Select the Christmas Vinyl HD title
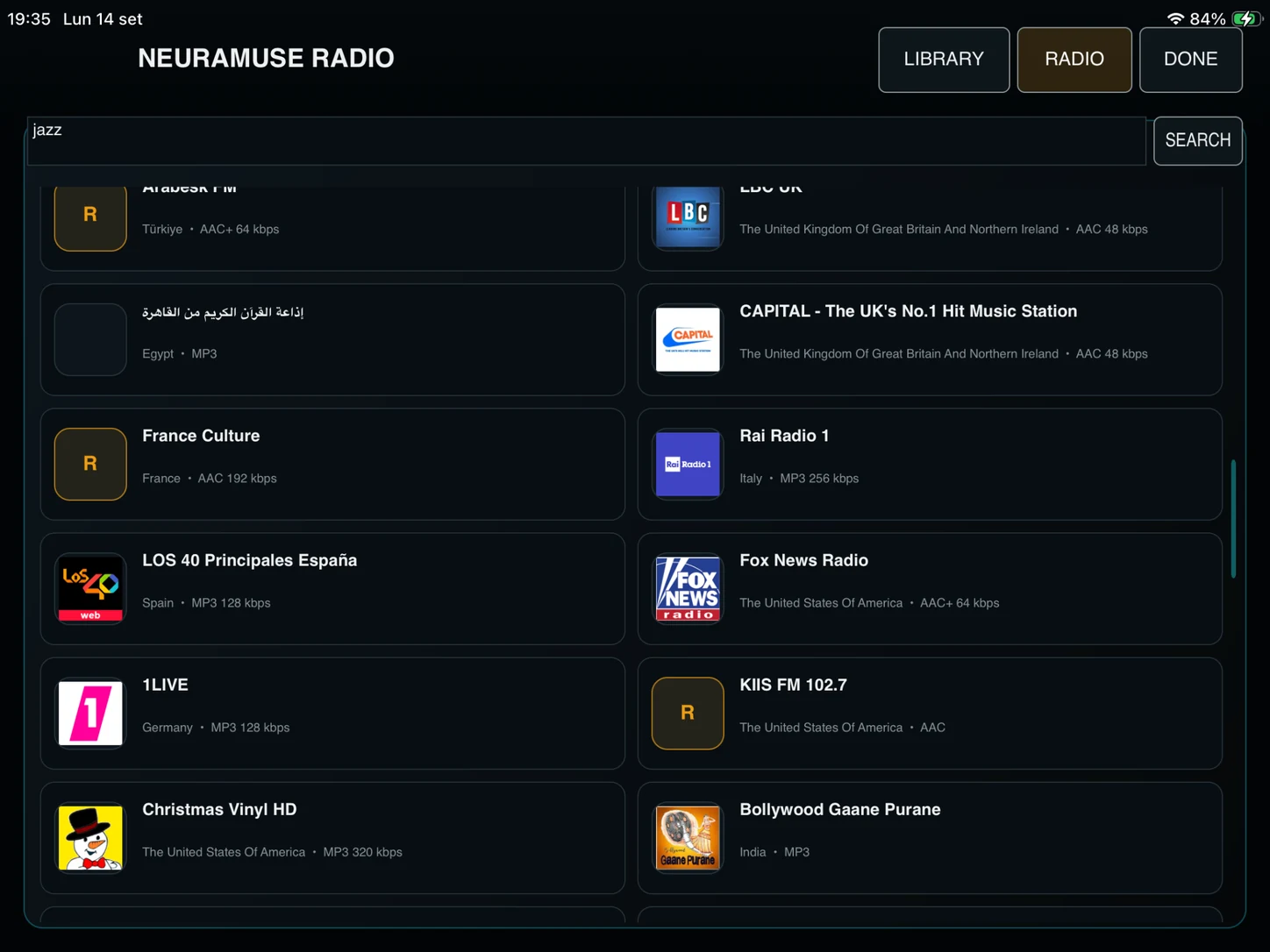 click(219, 809)
